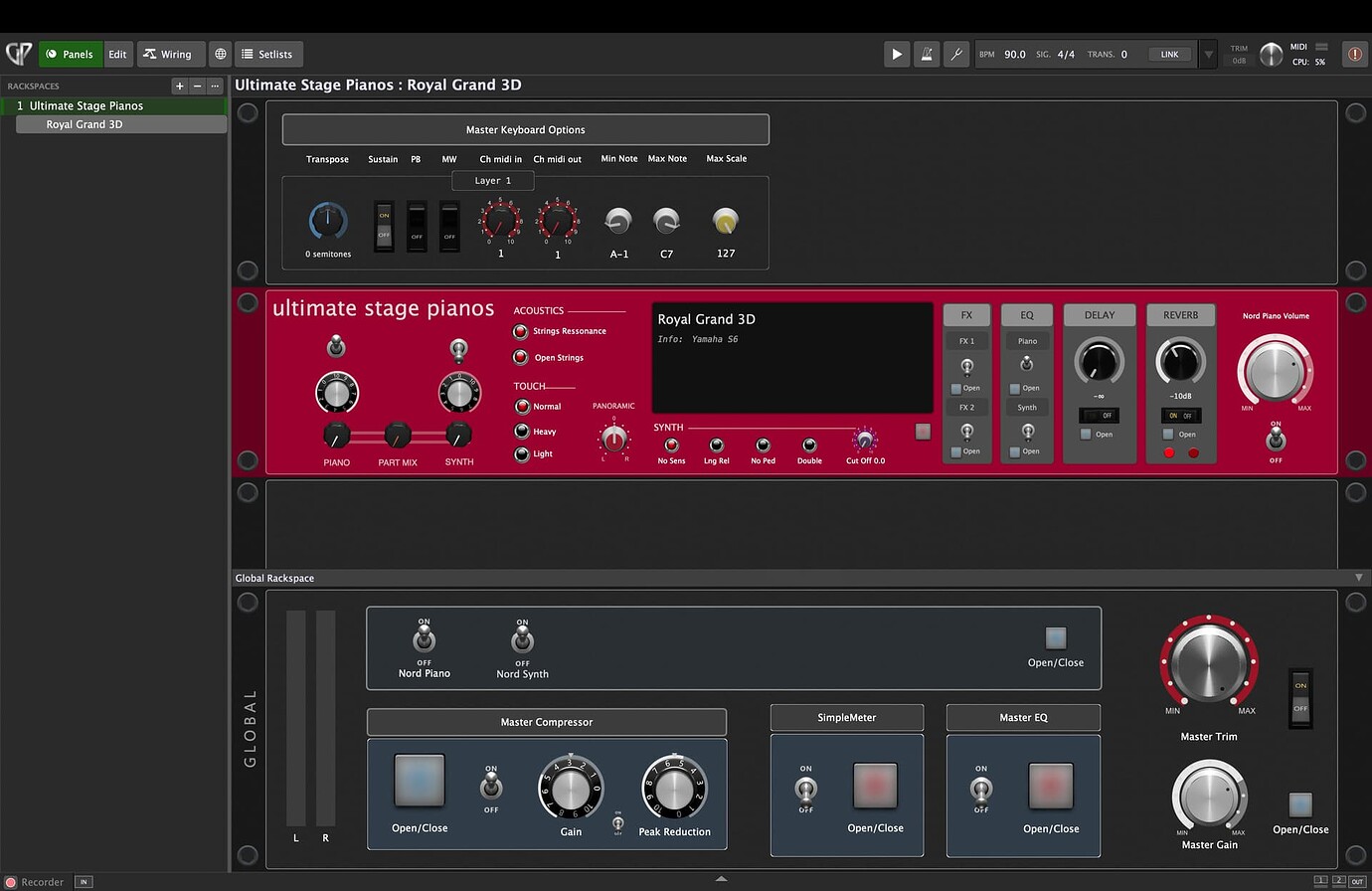The width and height of the screenshot is (1372, 891).
Task: Toggle the Nord Piano global switch
Action: click(x=425, y=640)
